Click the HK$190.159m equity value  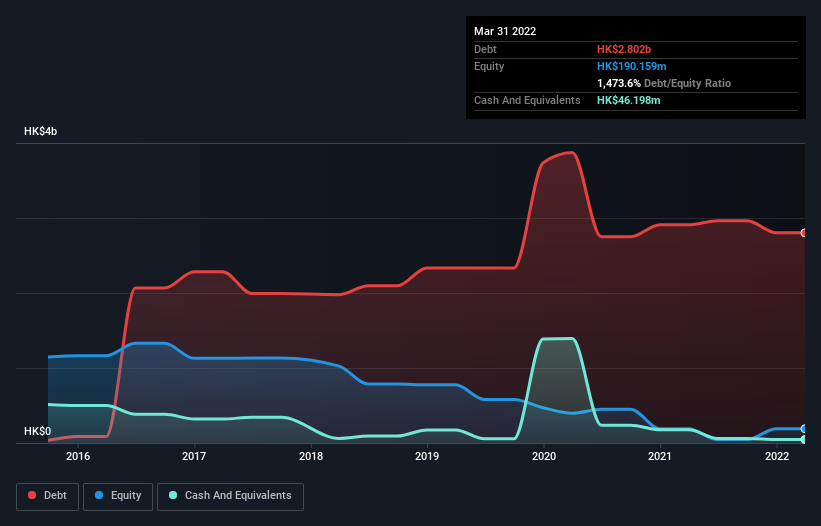[x=631, y=66]
